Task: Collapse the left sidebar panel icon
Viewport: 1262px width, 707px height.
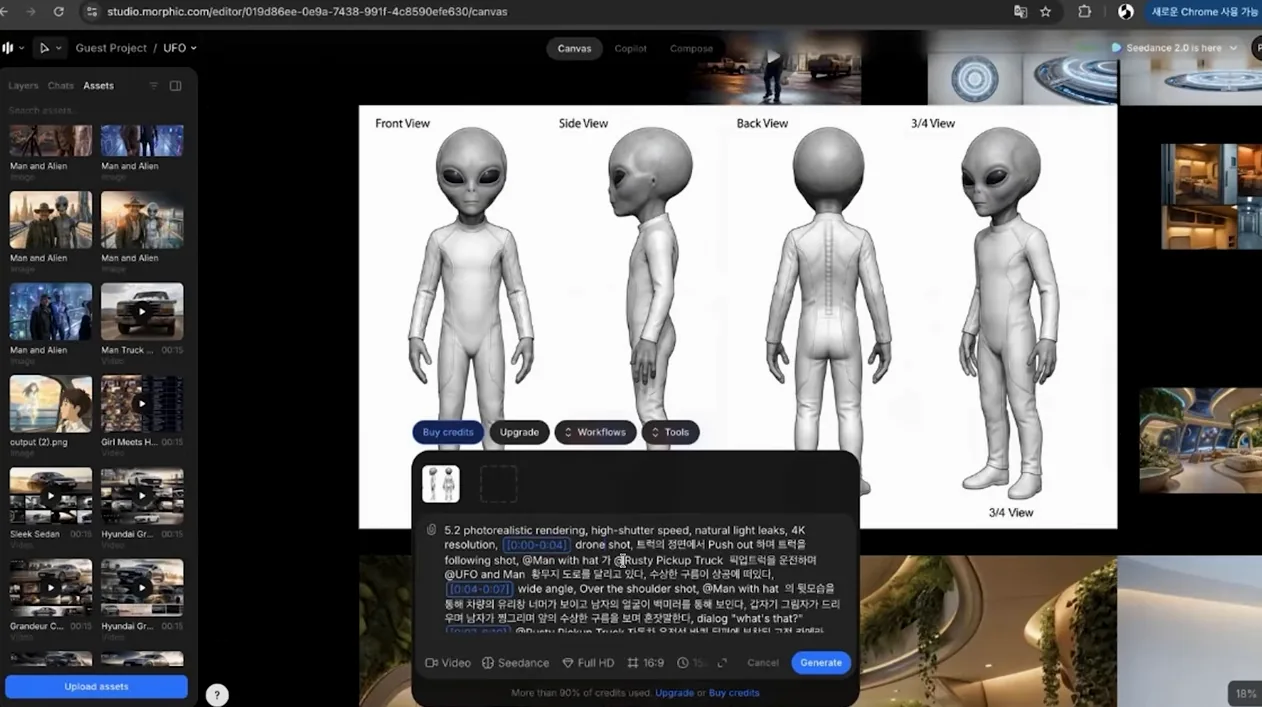Action: click(x=175, y=86)
